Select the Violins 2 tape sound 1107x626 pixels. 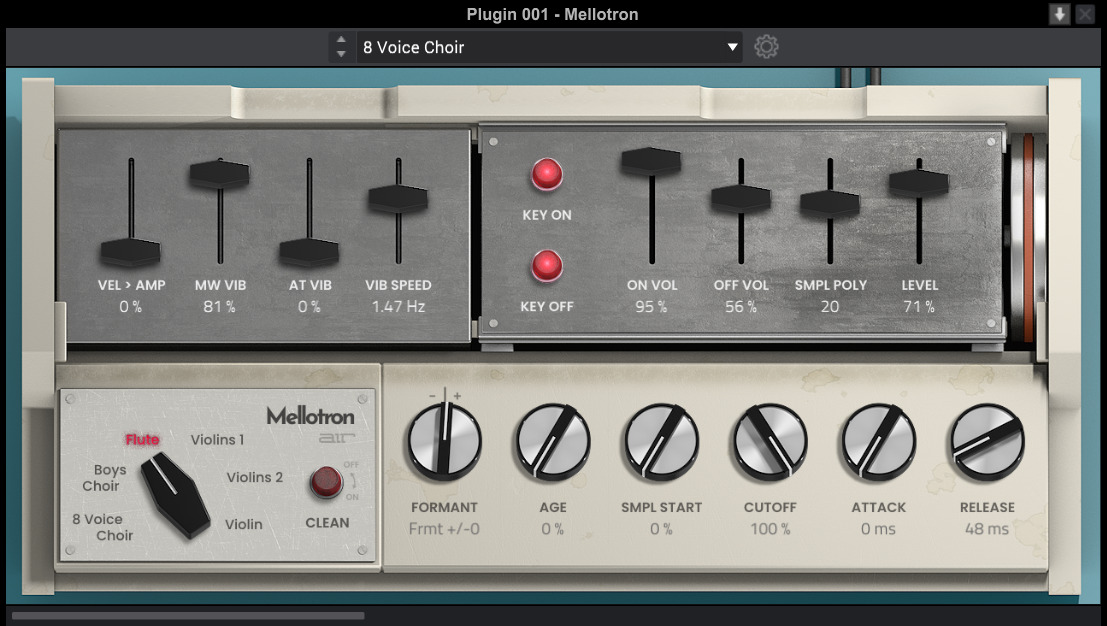[x=255, y=478]
